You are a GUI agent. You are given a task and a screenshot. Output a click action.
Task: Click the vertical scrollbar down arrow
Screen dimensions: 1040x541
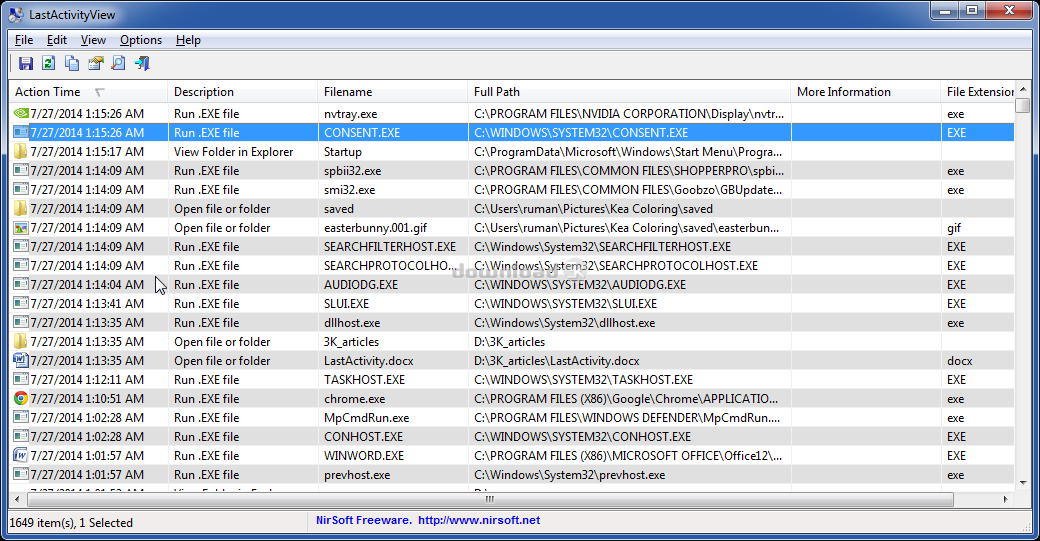(1023, 483)
